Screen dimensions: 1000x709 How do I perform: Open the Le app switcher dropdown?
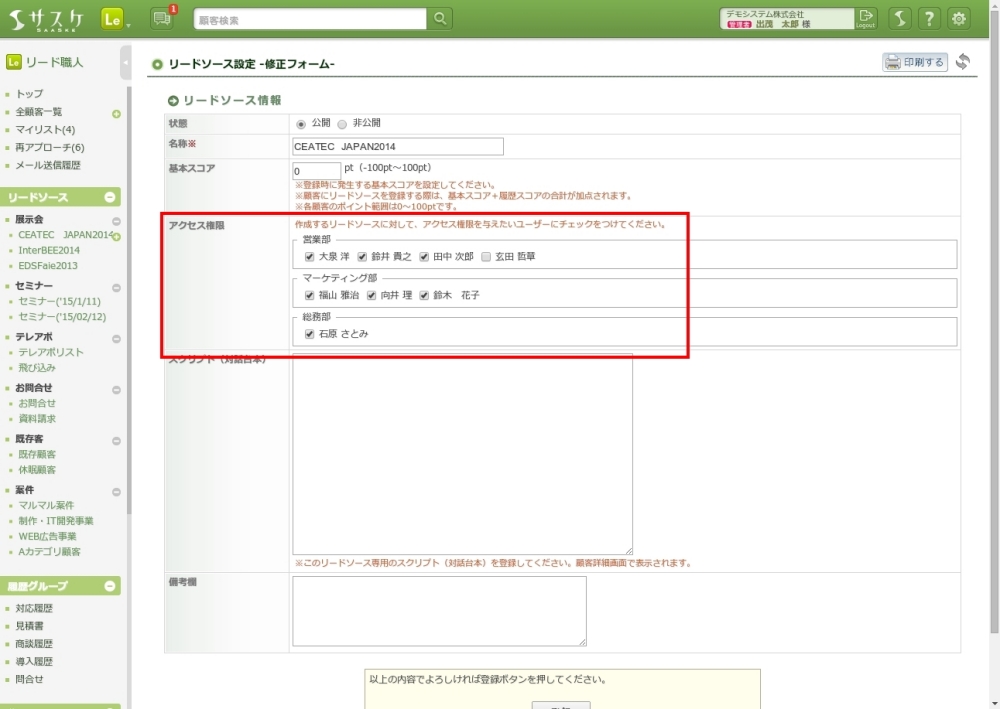pyautogui.click(x=115, y=20)
